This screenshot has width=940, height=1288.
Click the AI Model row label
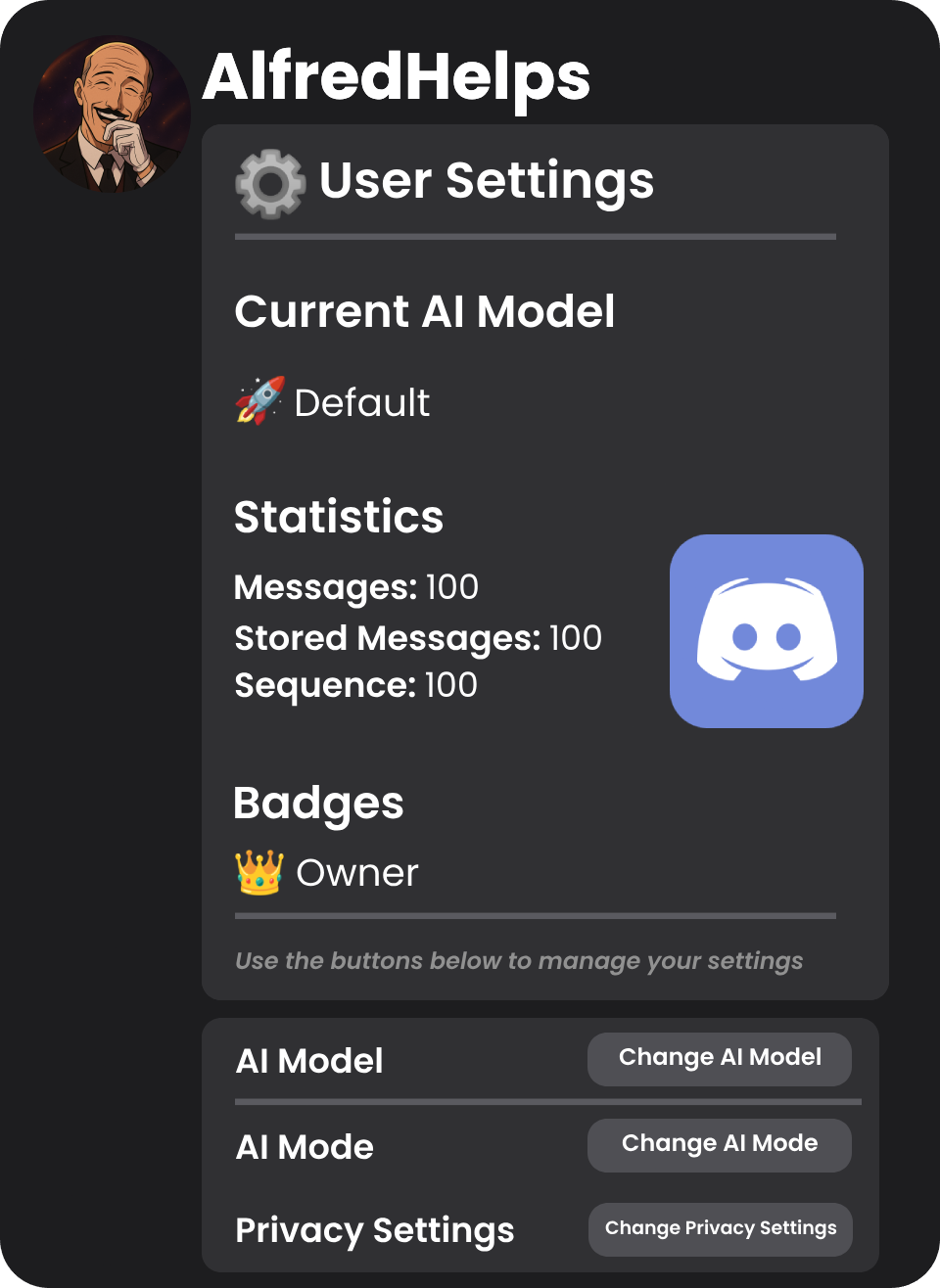click(309, 1060)
